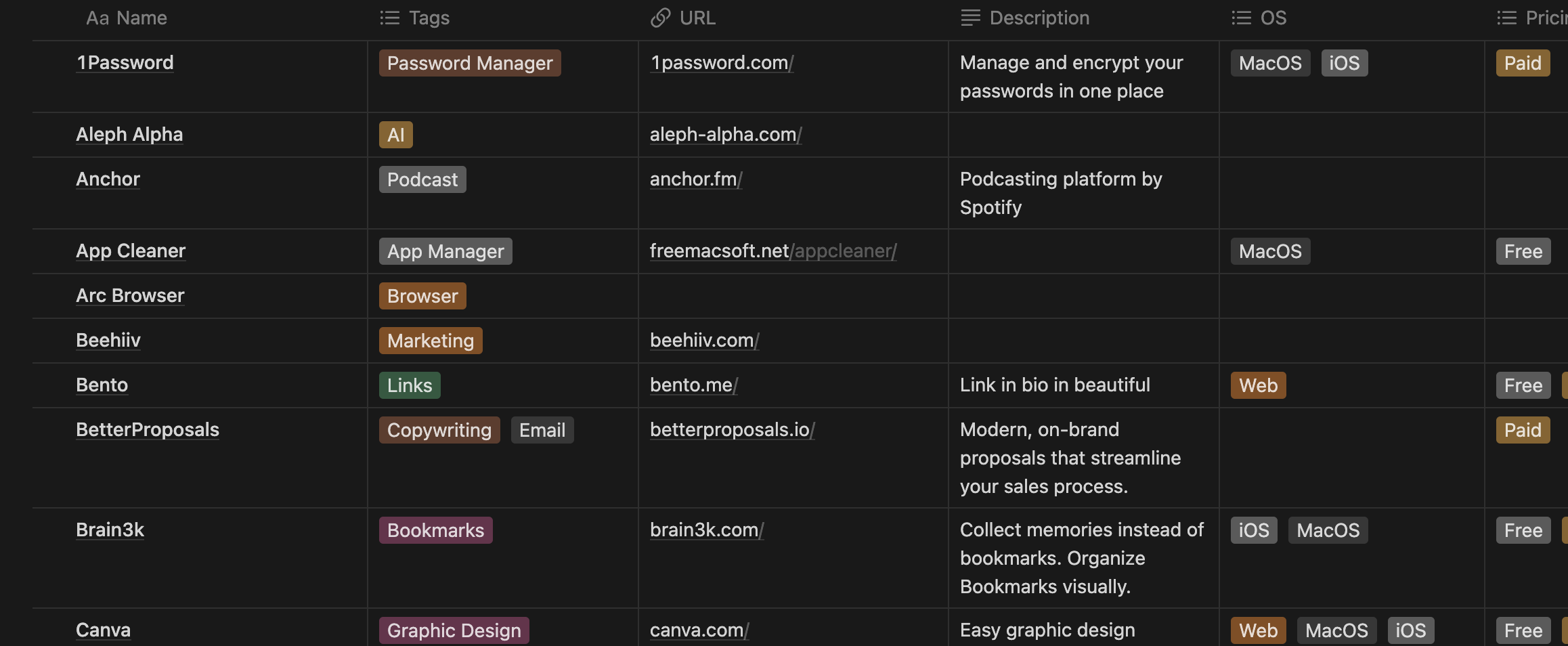This screenshot has height=646, width=1568.
Task: Click the Paid tag in BetterProposals row
Action: coord(1523,430)
